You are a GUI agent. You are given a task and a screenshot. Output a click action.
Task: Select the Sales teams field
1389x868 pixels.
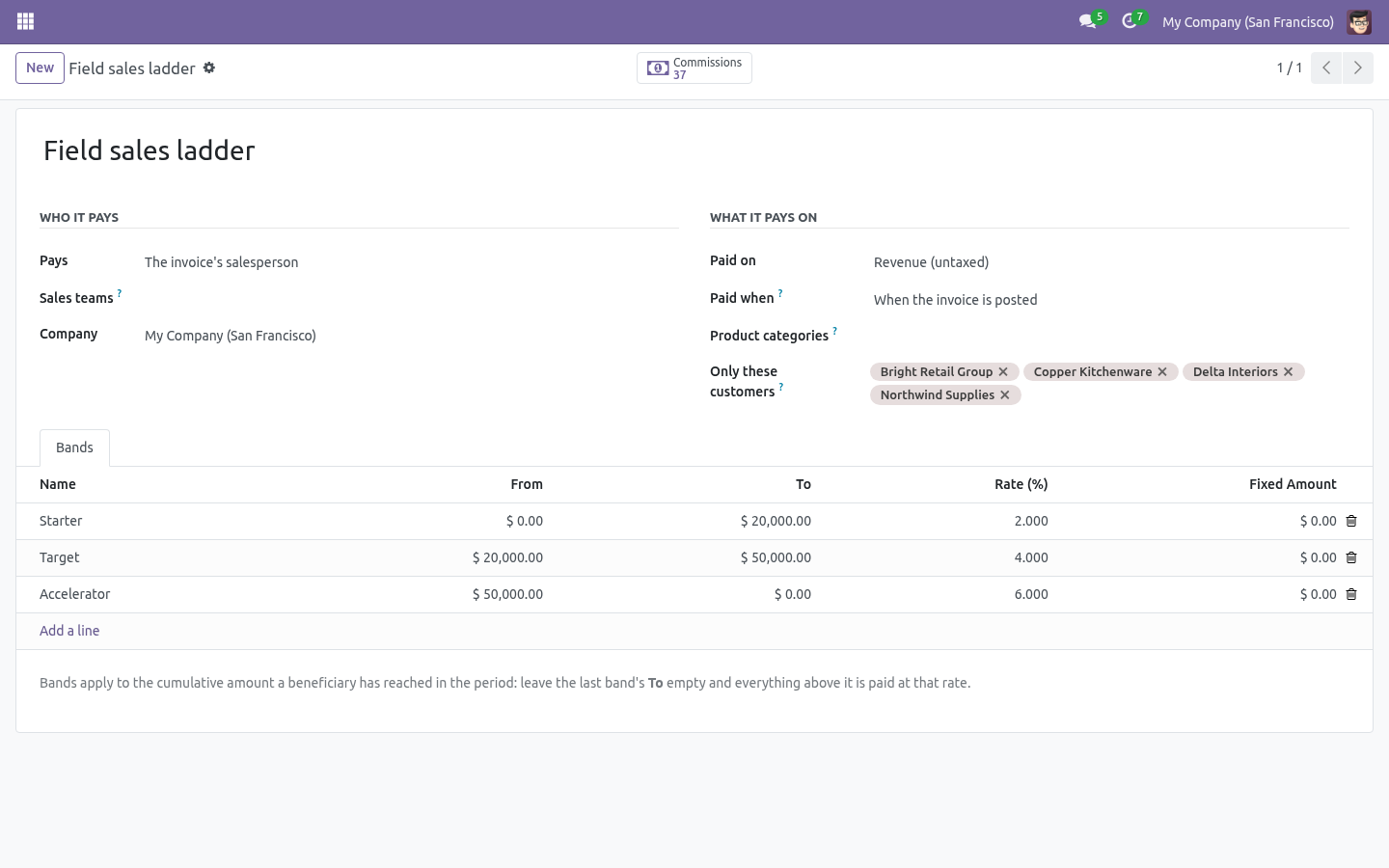coord(410,299)
